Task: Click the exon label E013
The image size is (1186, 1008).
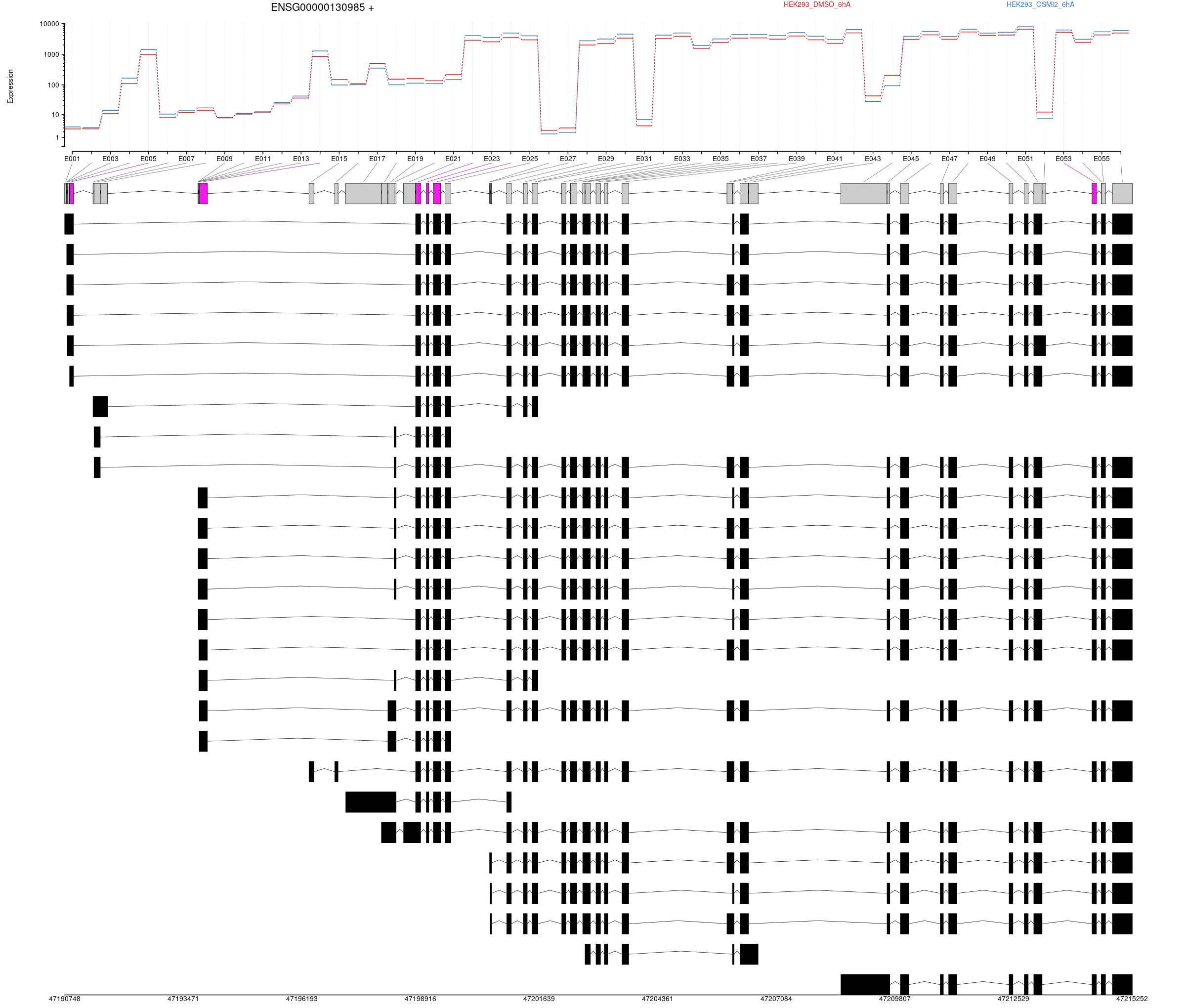Action: point(301,159)
